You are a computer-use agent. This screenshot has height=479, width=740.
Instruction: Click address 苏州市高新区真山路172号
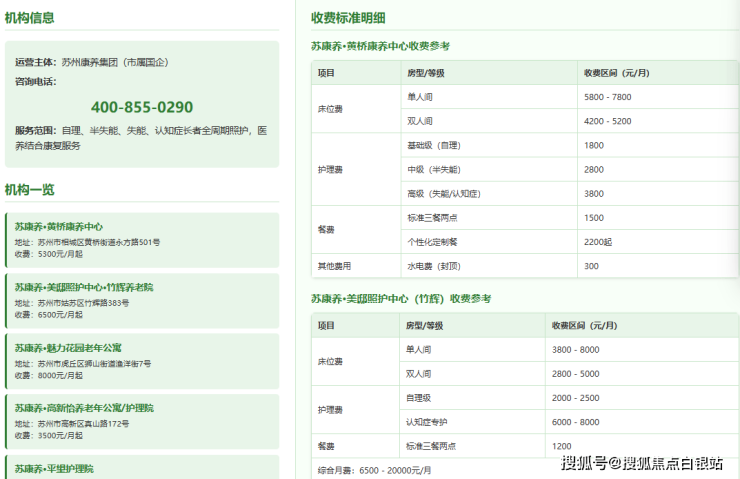click(x=84, y=424)
